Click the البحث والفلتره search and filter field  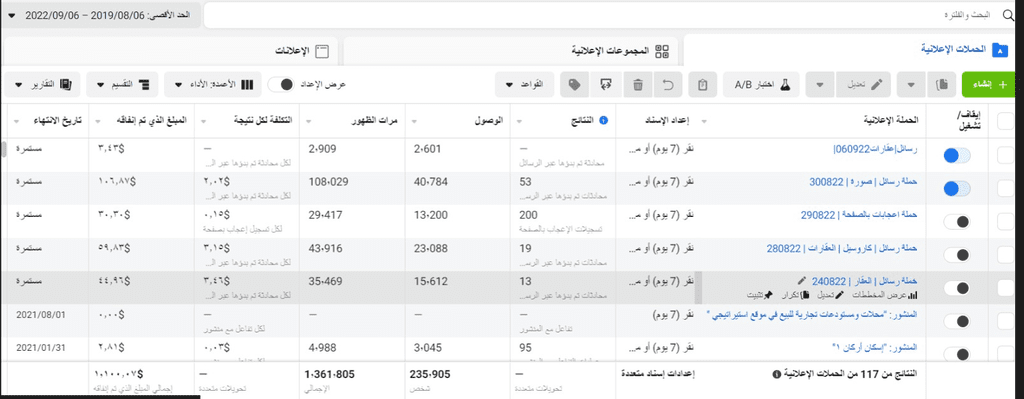610,14
